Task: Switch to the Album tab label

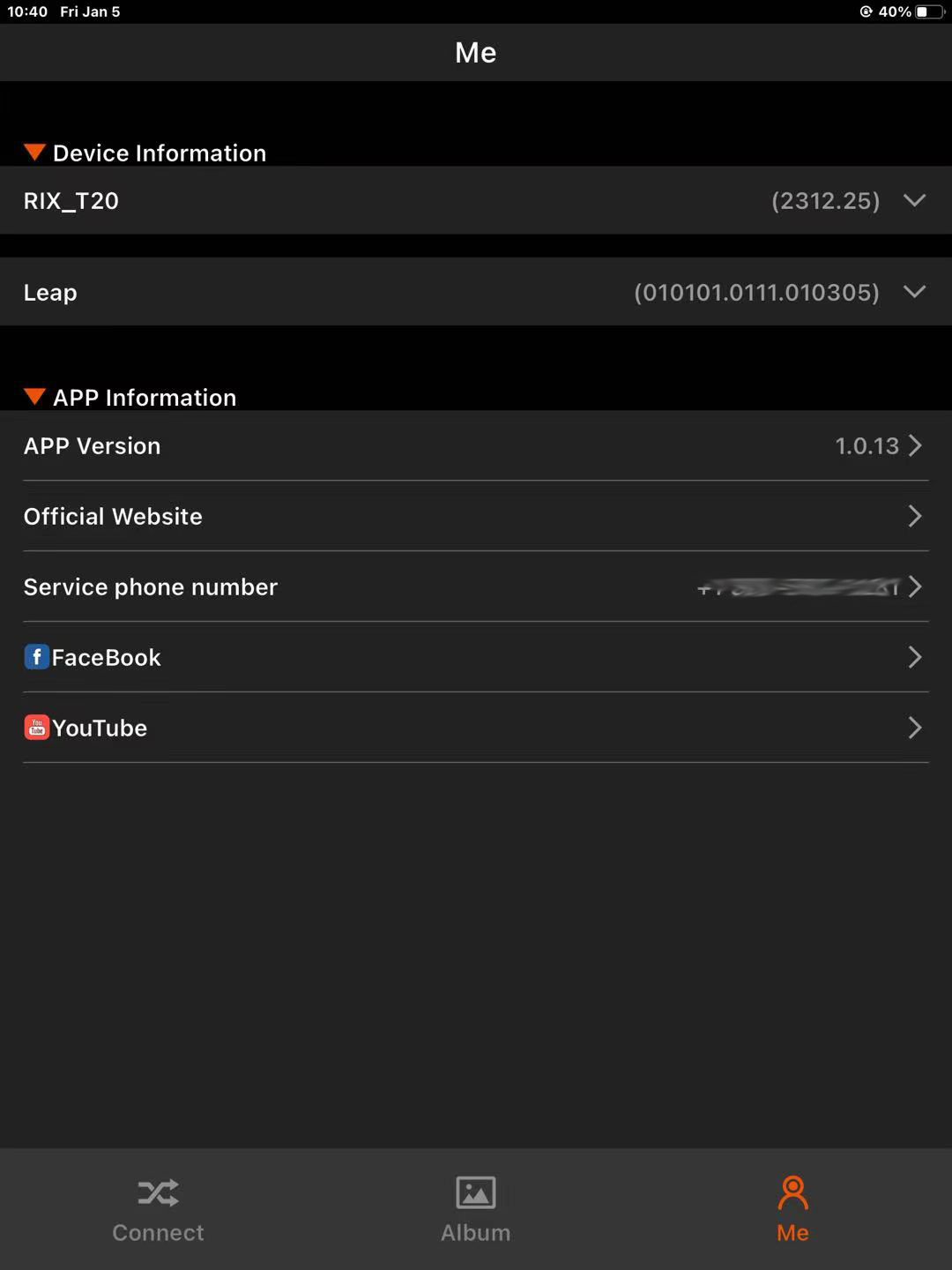Action: click(x=476, y=1232)
